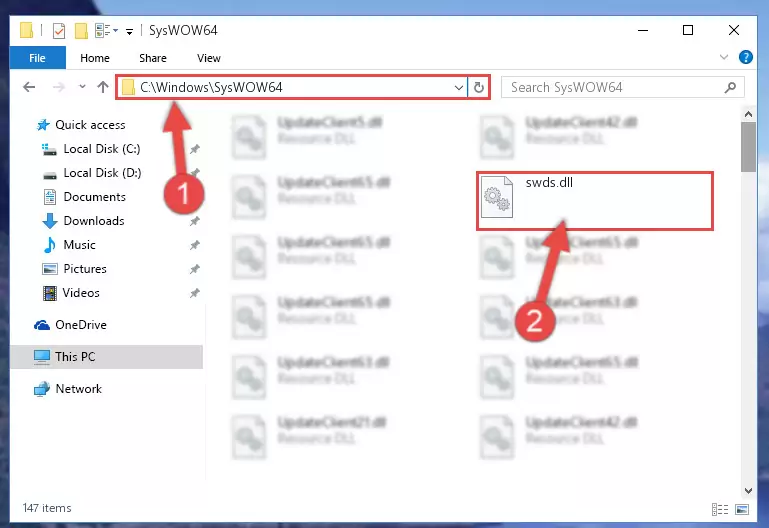The width and height of the screenshot is (769, 528).
Task: Click the vertical scrollbar thumb
Action: click(x=748, y=147)
